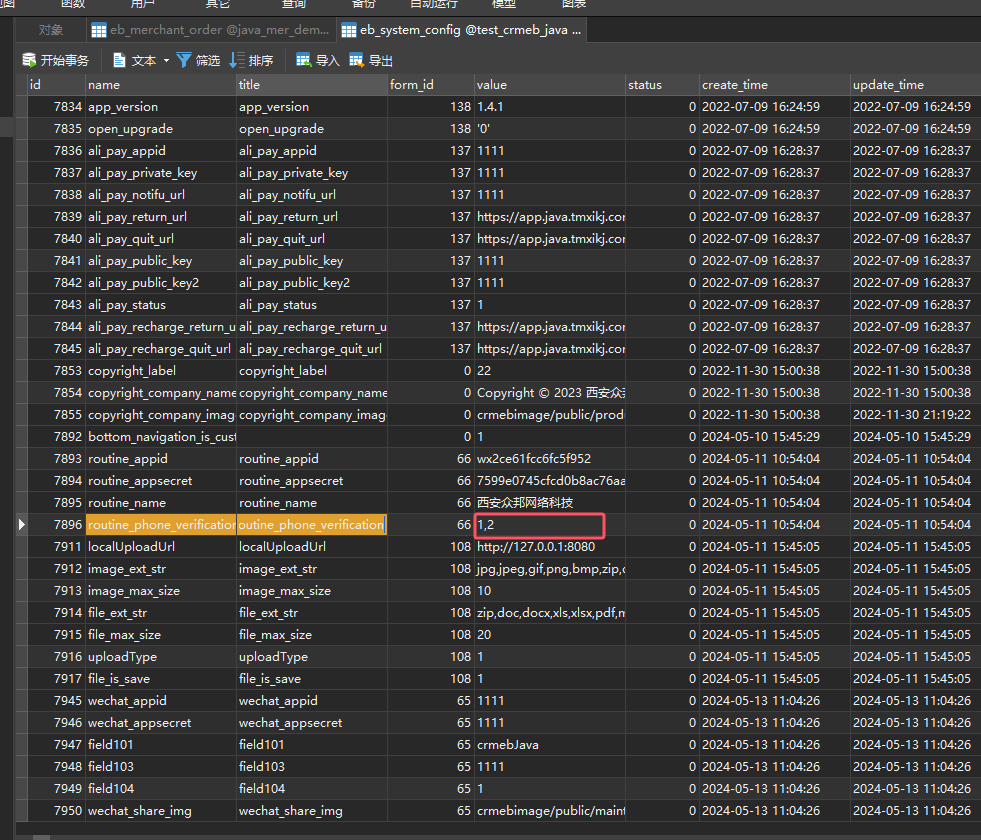Viewport: 981px width, 840px height.
Task: Select the value cell of ali_pay_status
Action: (x=549, y=305)
